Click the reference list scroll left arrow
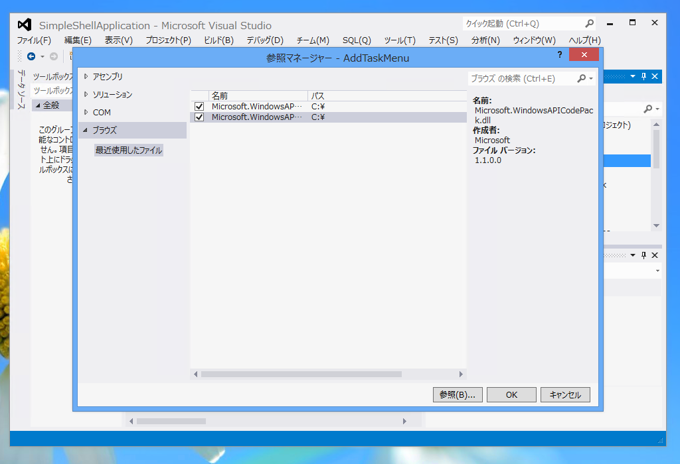Screen dimensions: 680x464 coord(196,374)
